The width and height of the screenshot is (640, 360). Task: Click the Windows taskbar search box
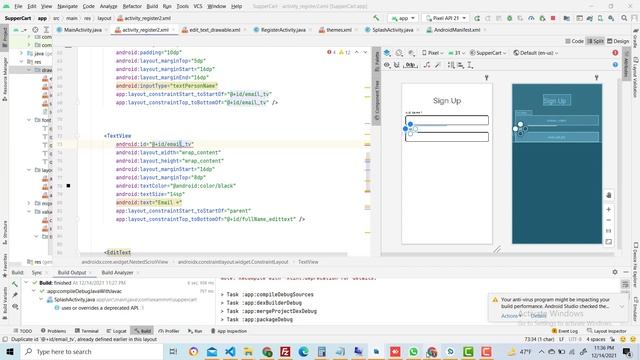[91, 351]
